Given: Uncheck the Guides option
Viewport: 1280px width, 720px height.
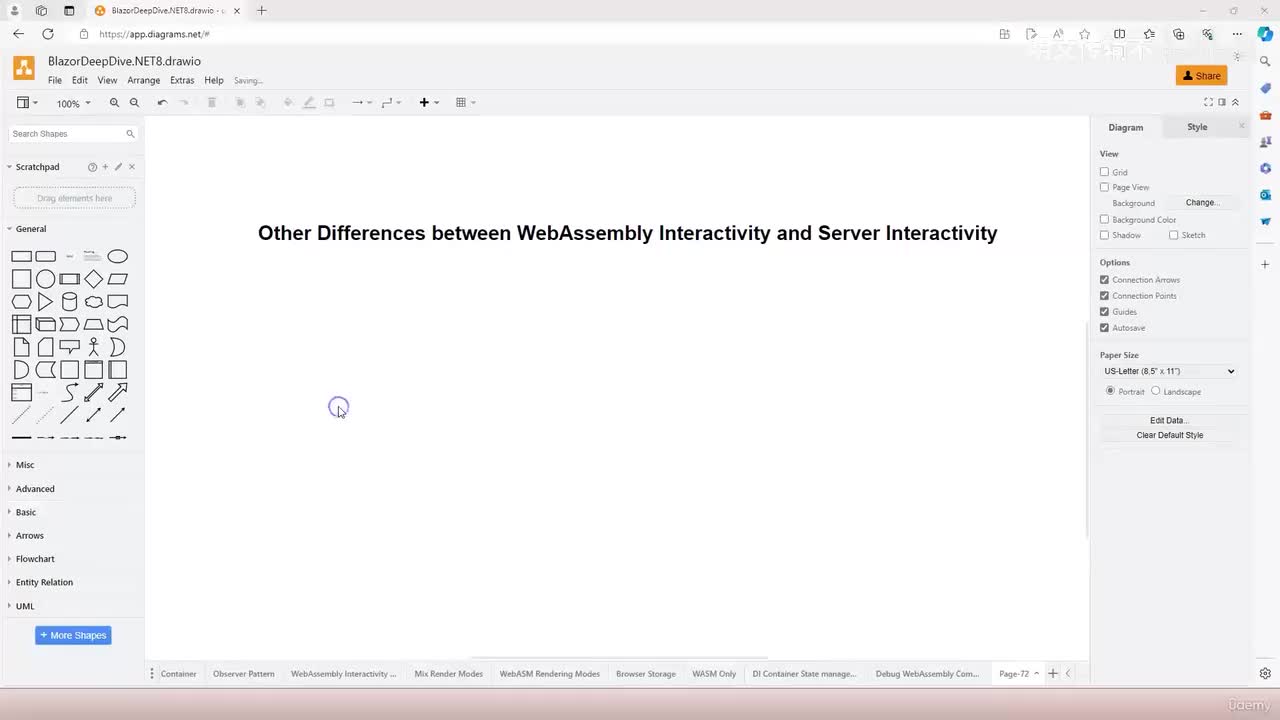Looking at the screenshot, I should (1104, 312).
